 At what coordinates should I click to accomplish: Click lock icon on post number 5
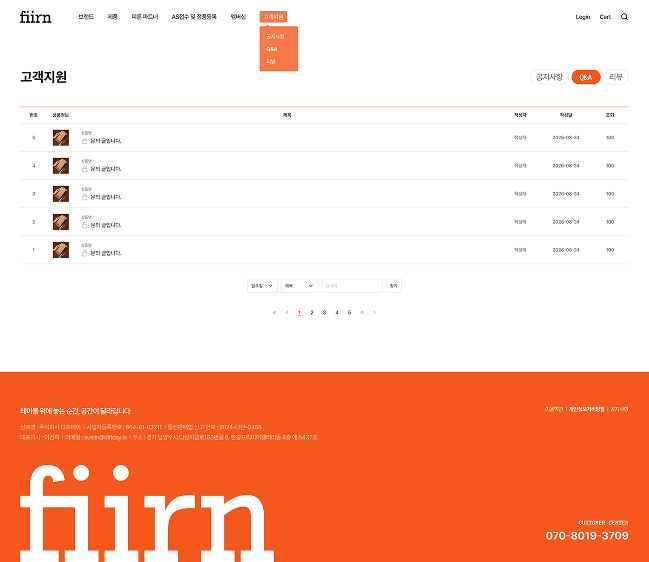click(x=84, y=141)
